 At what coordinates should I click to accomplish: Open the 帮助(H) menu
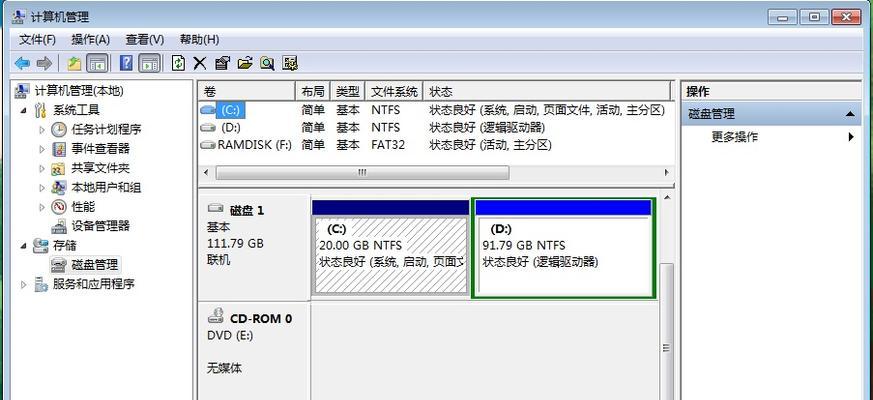click(x=199, y=40)
